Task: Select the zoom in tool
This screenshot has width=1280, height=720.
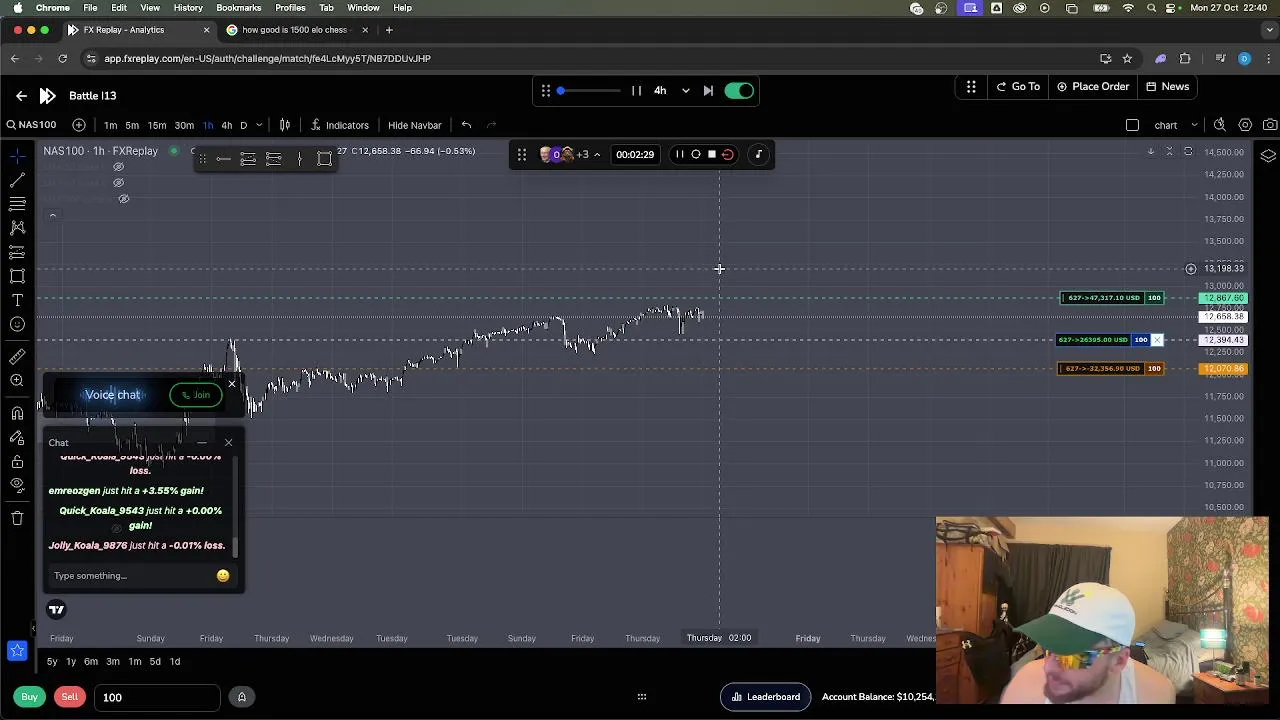Action: coord(17,380)
